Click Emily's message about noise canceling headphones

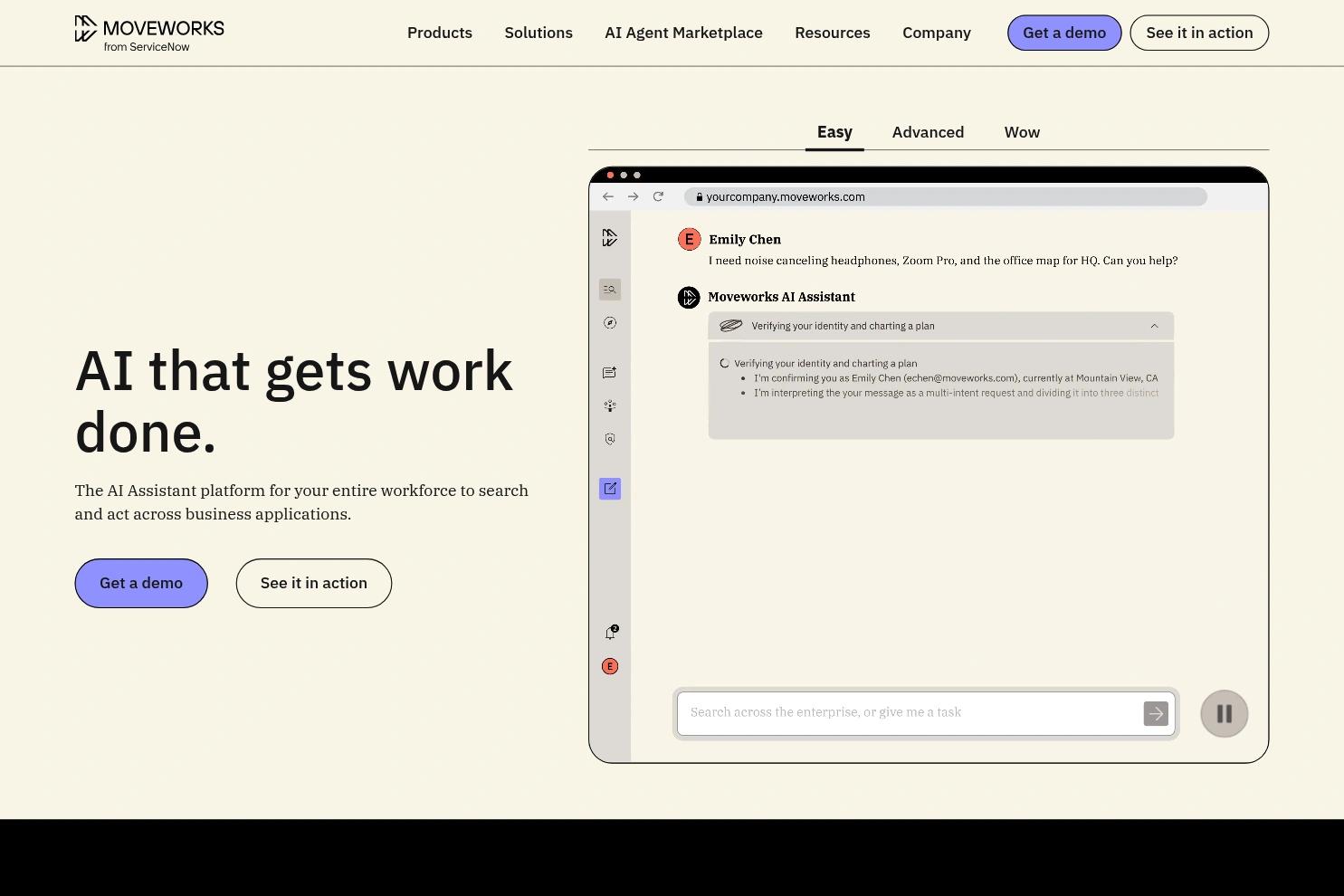pyautogui.click(x=943, y=261)
